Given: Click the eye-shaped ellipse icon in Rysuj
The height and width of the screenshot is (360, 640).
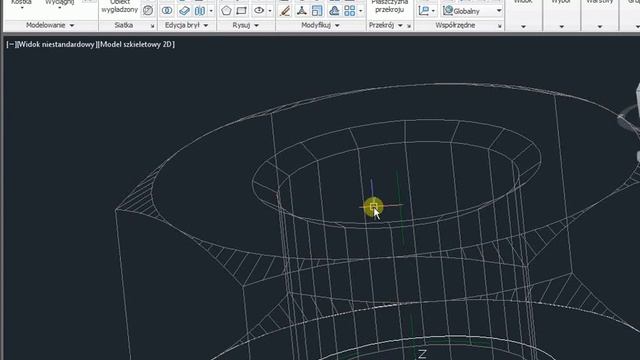Looking at the screenshot, I should (x=259, y=11).
